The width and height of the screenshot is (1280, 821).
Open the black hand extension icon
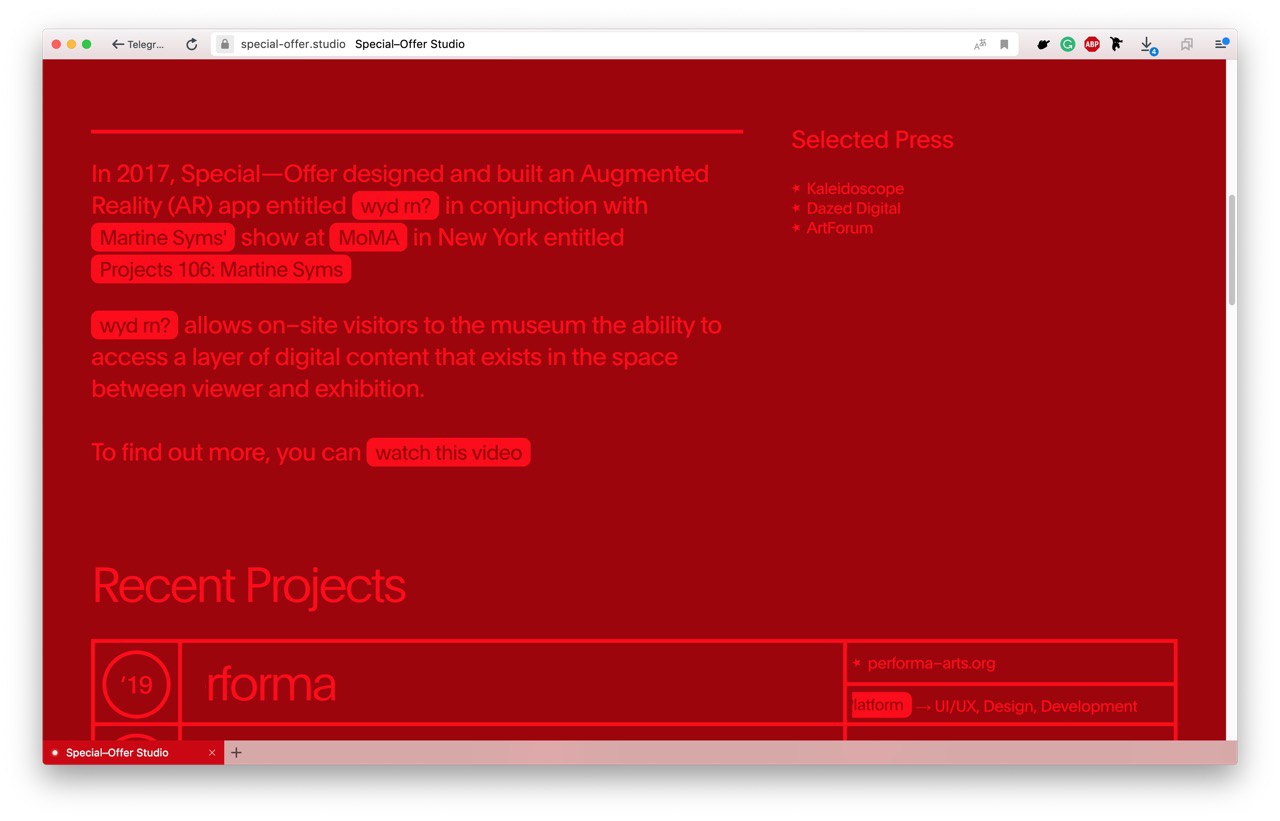click(1043, 44)
